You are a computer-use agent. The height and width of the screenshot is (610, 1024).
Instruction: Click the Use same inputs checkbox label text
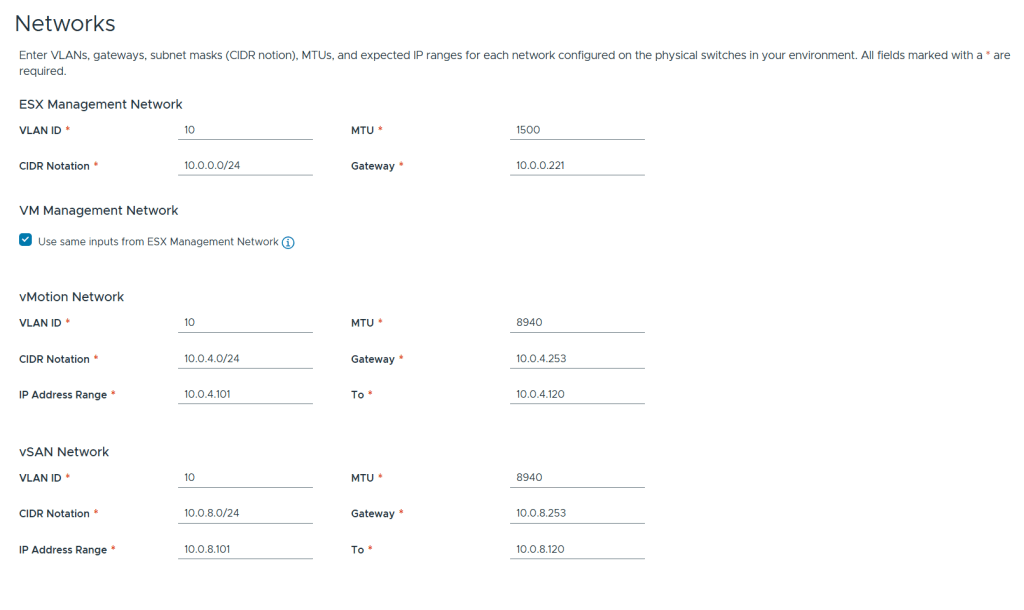(x=158, y=242)
